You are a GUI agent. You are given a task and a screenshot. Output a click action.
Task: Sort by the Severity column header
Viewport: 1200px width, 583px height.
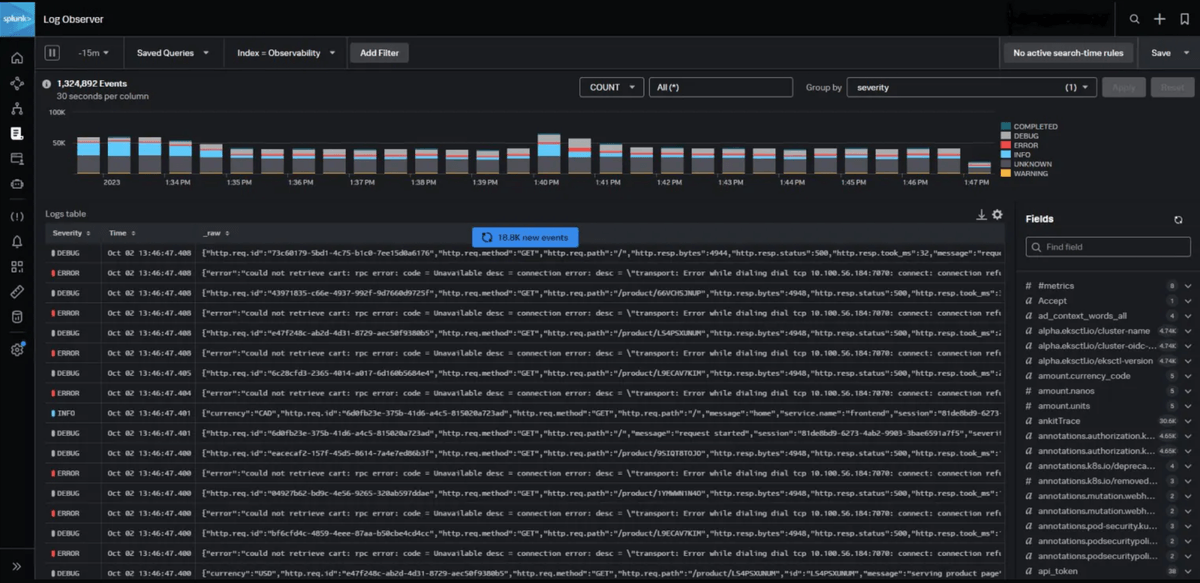pyautogui.click(x=71, y=233)
